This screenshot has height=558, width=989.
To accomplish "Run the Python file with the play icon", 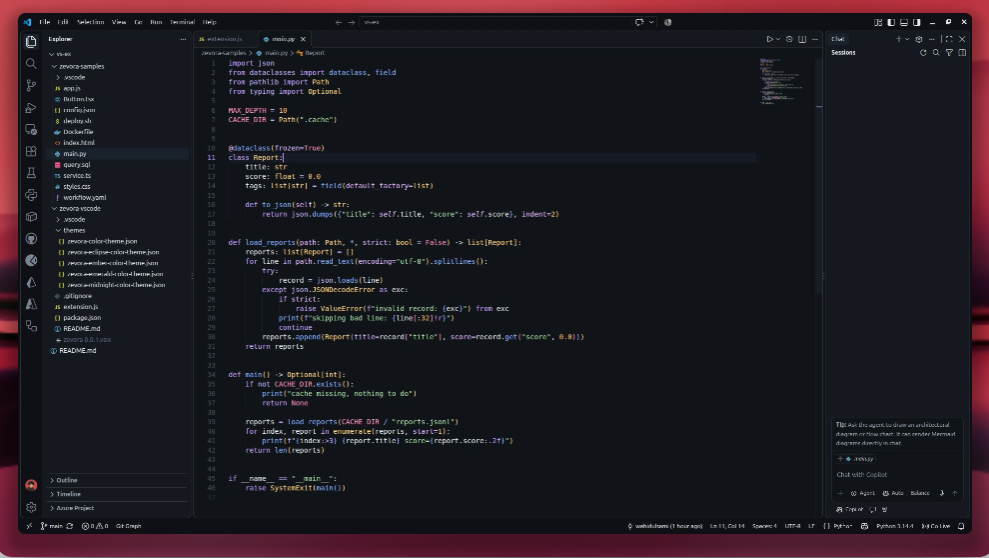I will (770, 39).
